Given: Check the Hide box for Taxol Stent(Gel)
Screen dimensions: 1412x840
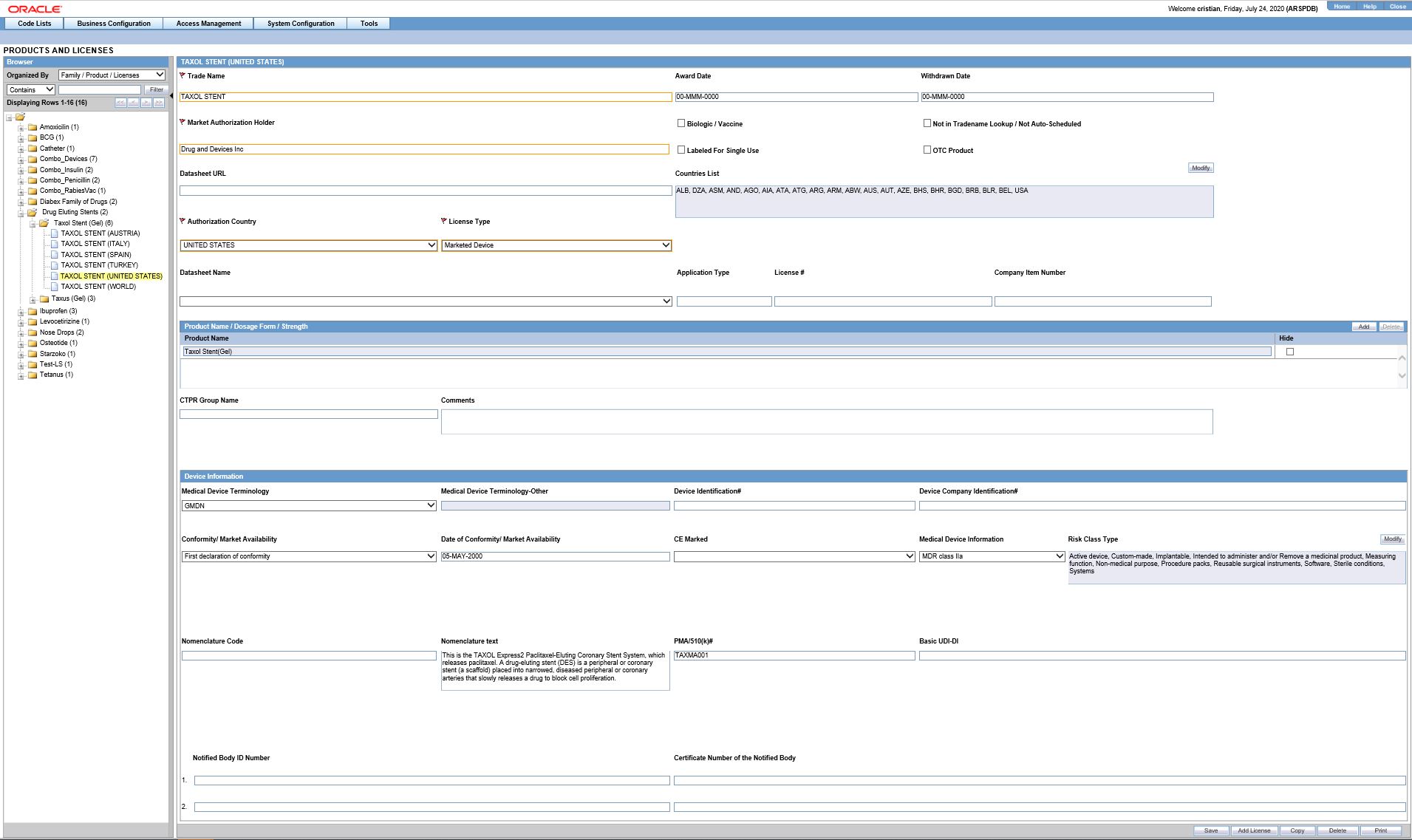Looking at the screenshot, I should click(1290, 352).
